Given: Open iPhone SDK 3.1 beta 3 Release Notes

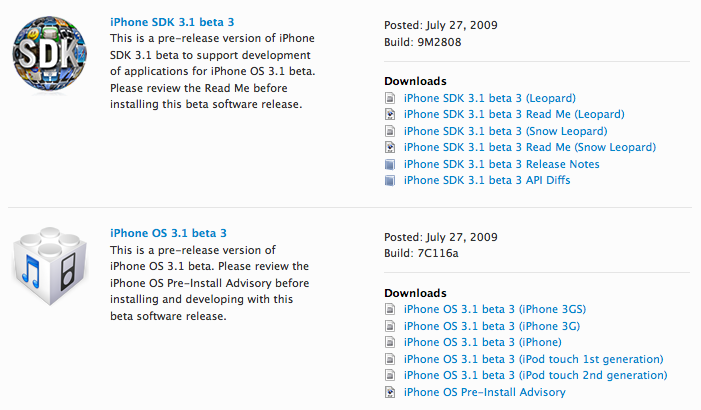Looking at the screenshot, I should pyautogui.click(x=501, y=164).
